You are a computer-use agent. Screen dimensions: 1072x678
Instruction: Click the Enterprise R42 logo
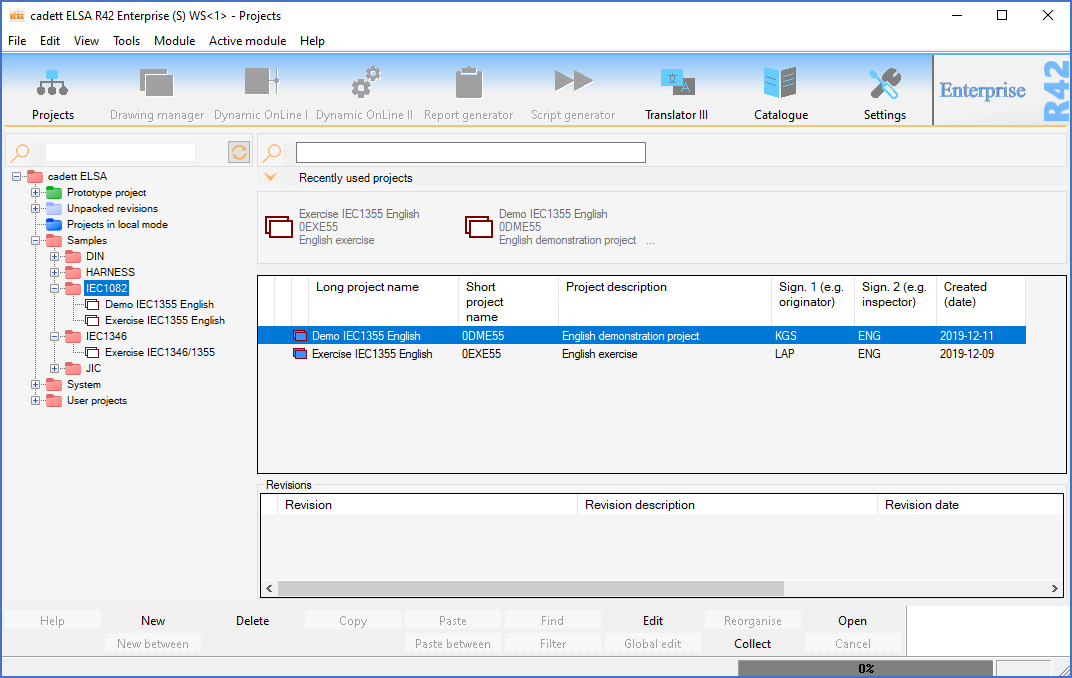click(x=1002, y=90)
